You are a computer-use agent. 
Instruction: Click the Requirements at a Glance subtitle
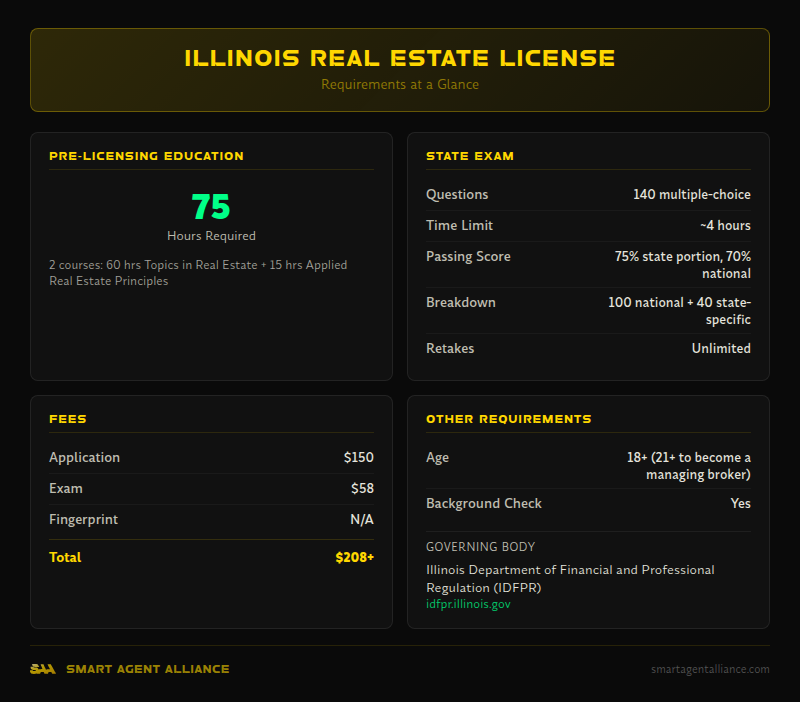click(x=400, y=84)
